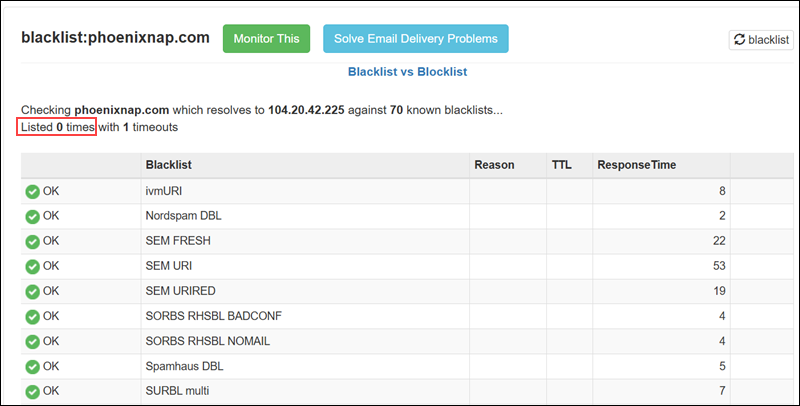
Task: Select the SEM URIRED blacklist name
Action: tap(181, 291)
